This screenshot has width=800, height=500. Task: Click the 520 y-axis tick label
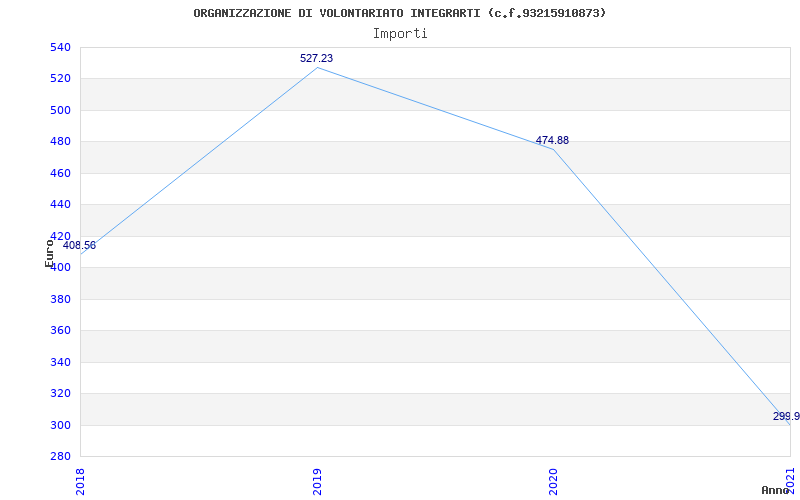click(60, 79)
